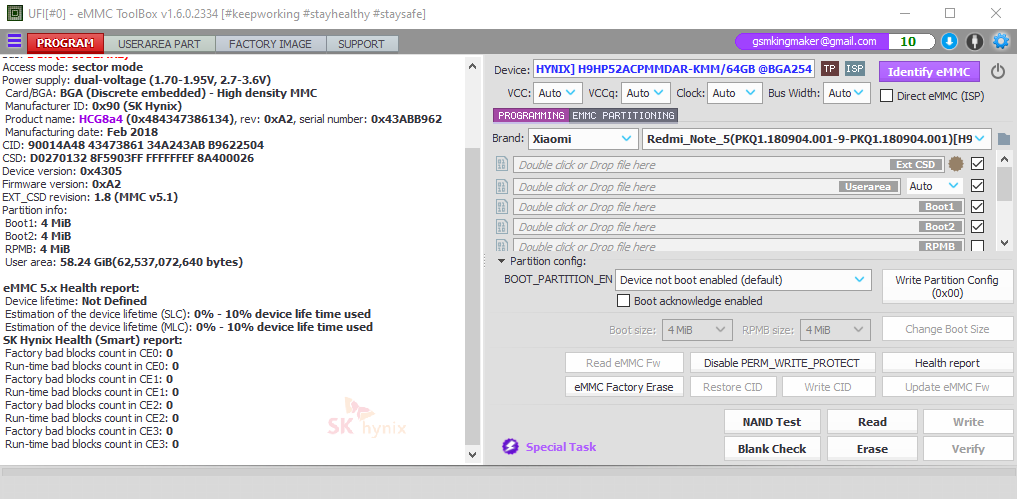This screenshot has width=1017, height=499.
Task: Click the black shield icon in header
Action: click(x=974, y=42)
